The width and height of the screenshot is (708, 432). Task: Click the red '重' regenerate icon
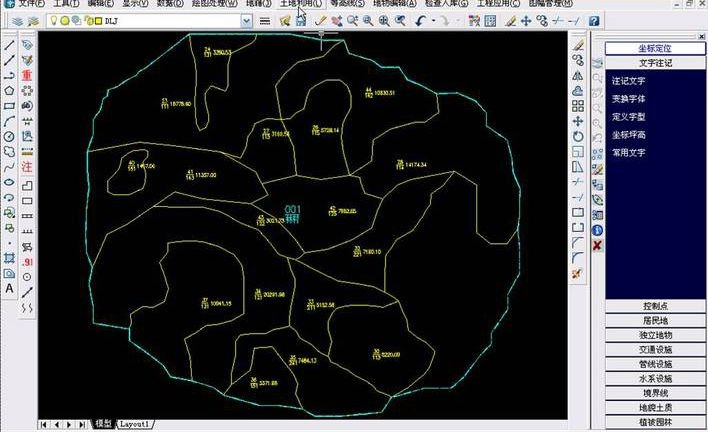[x=27, y=75]
